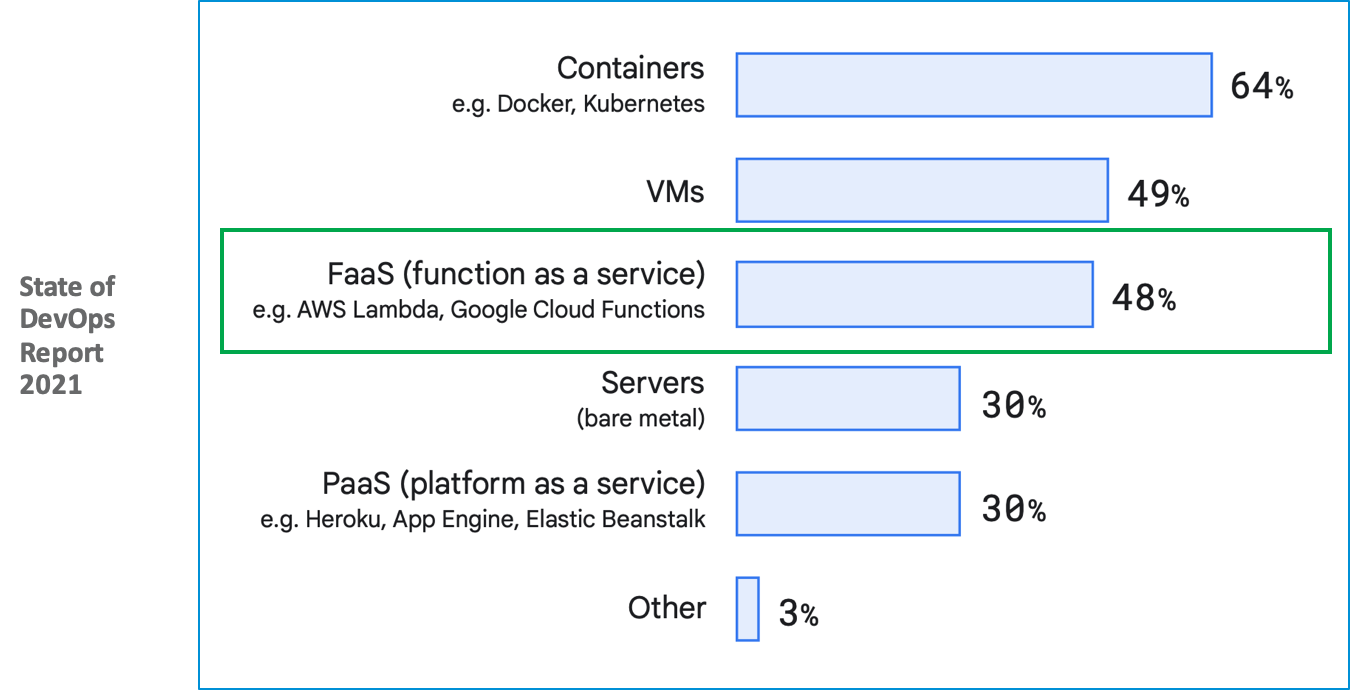Click the Containers label
This screenshot has width=1350, height=690.
(x=630, y=68)
